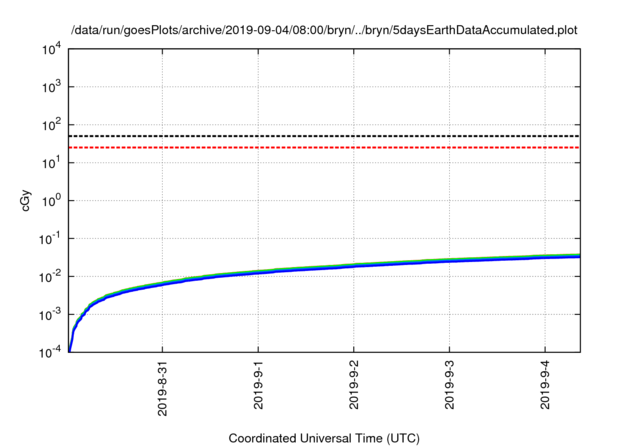Click the red dashed threshold line
The height and width of the screenshot is (448, 640).
click(324, 147)
